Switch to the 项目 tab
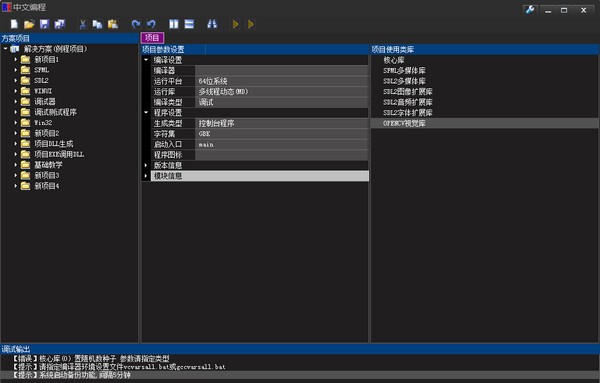 (x=152, y=37)
